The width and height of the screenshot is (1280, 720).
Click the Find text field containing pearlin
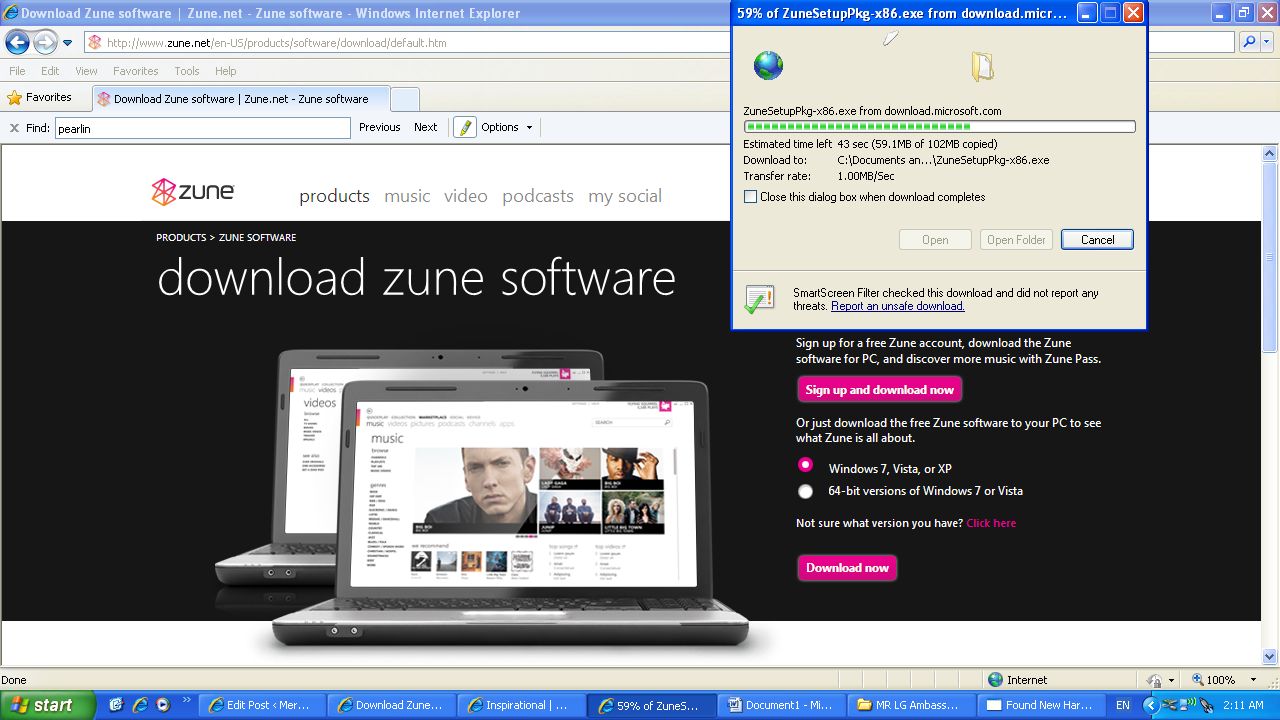tap(202, 128)
